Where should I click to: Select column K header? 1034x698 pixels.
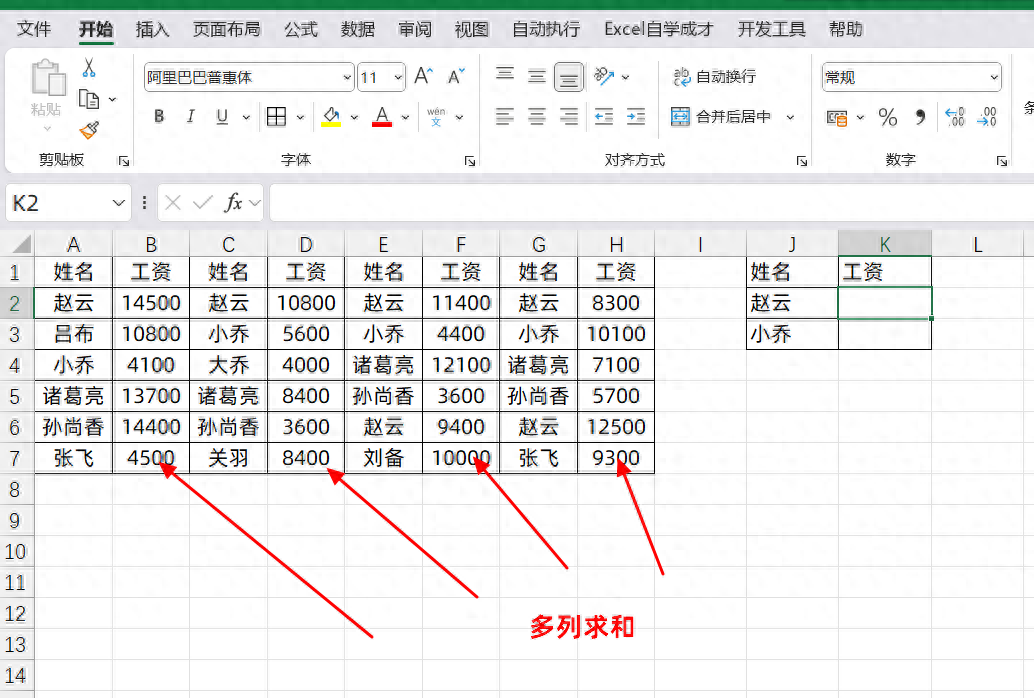point(884,244)
